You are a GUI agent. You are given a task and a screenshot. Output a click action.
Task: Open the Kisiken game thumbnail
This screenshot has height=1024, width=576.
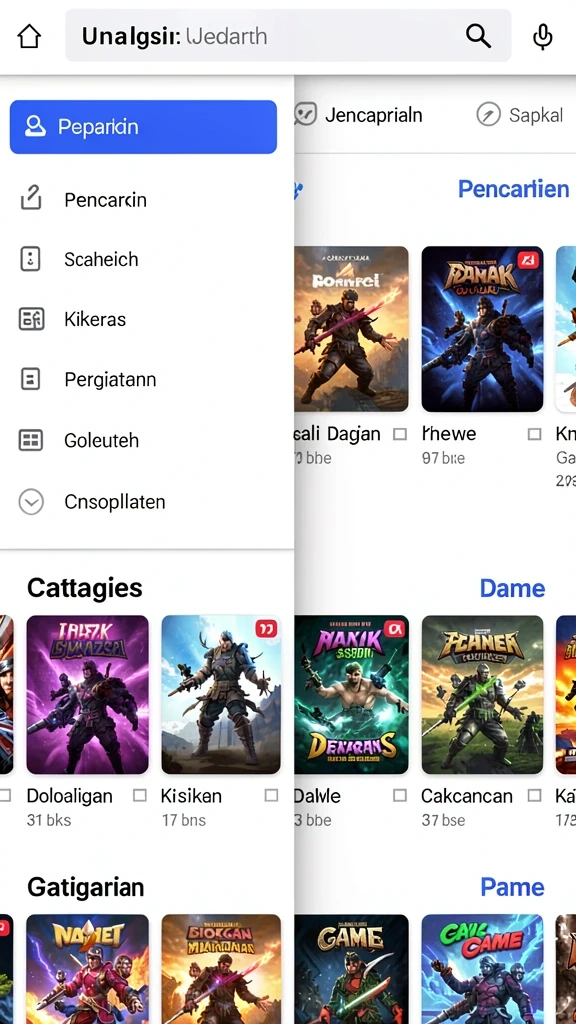pos(221,694)
